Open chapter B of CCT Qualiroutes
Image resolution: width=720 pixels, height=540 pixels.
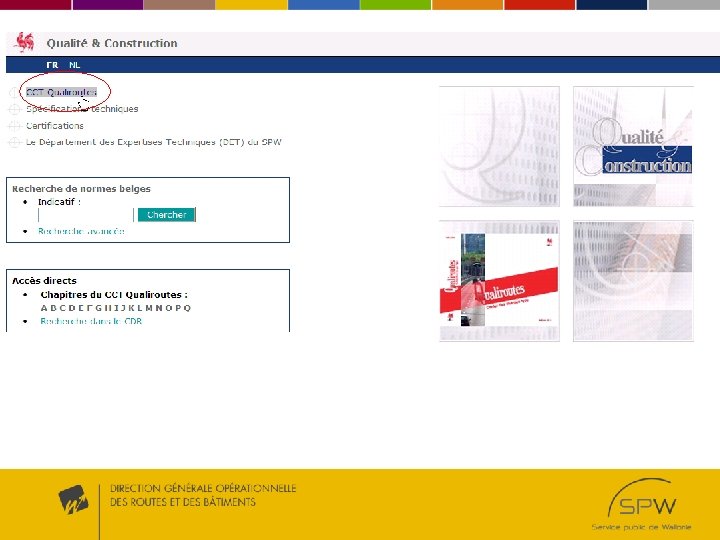click(53, 308)
